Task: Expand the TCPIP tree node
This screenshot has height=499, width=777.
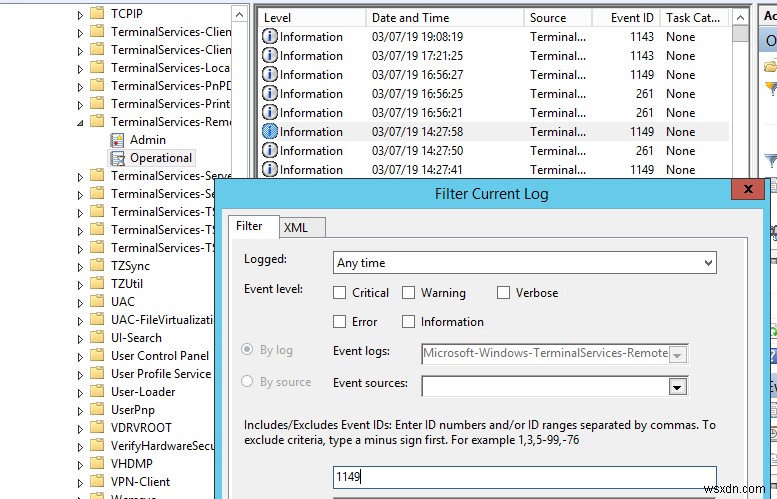Action: coord(80,15)
